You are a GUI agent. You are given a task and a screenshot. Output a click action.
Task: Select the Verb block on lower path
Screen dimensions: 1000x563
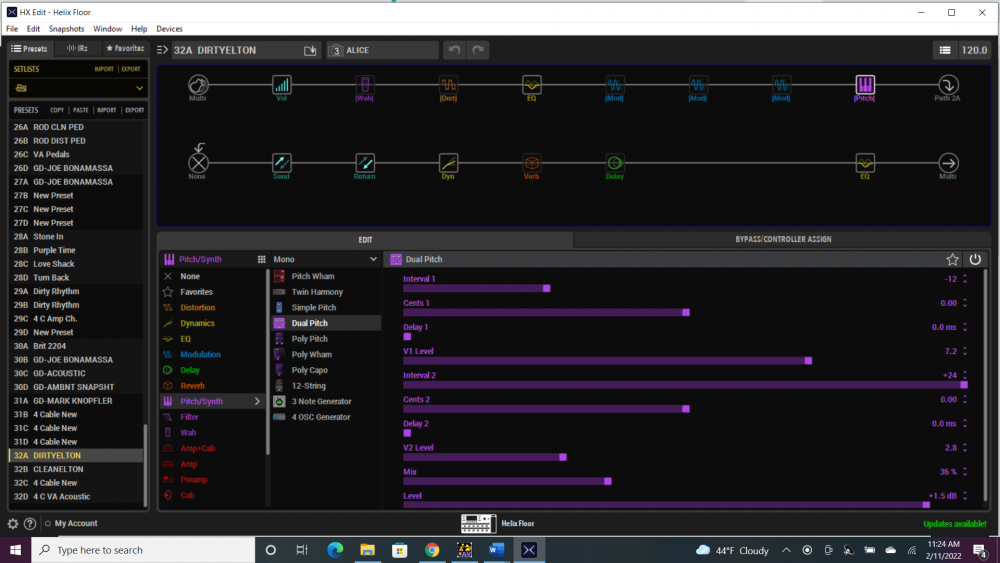[531, 163]
